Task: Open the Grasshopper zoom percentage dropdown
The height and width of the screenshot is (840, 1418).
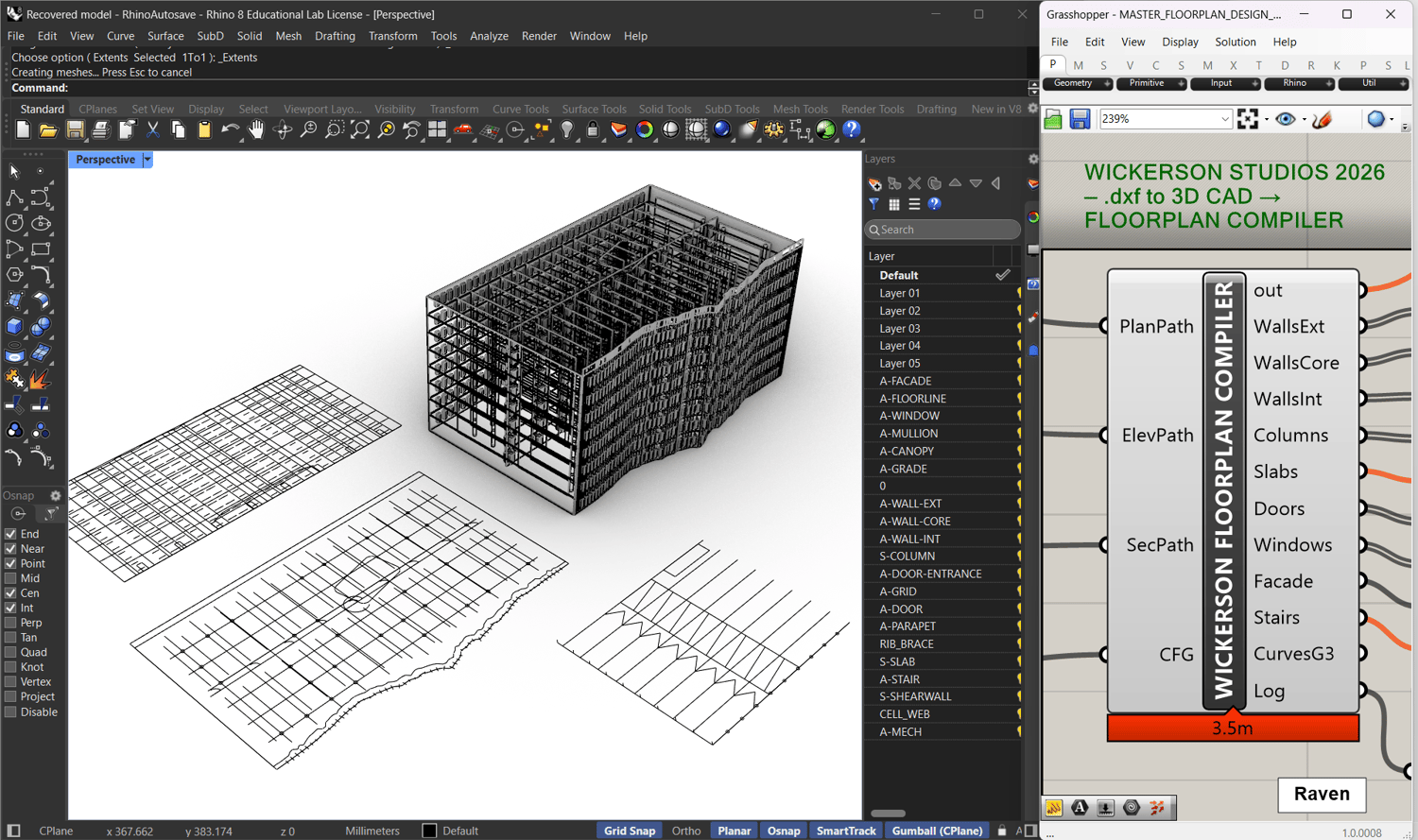Action: [1224, 119]
